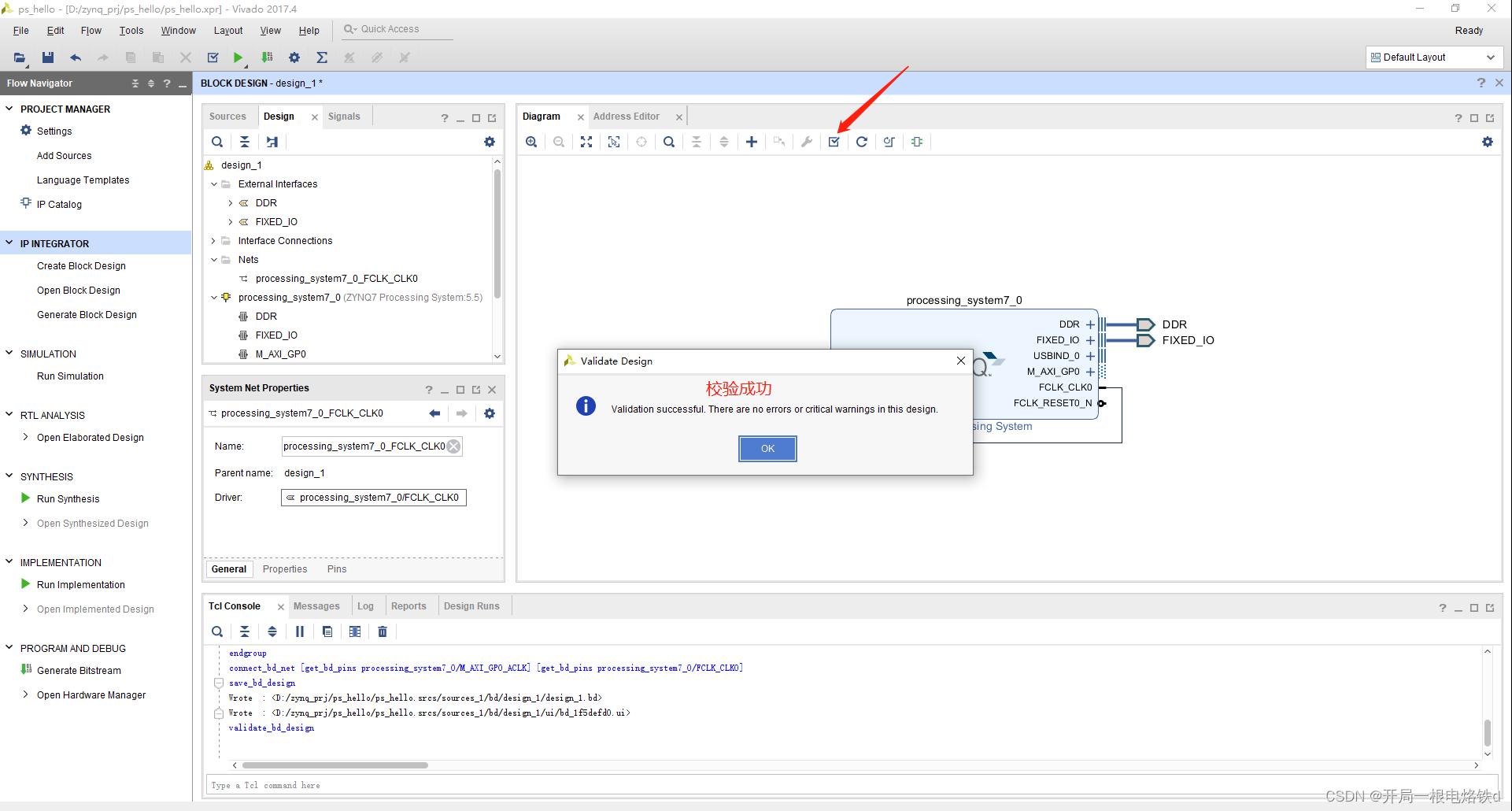Open diagram settings gear icon
Viewport: 1512px width, 811px height.
[1488, 142]
